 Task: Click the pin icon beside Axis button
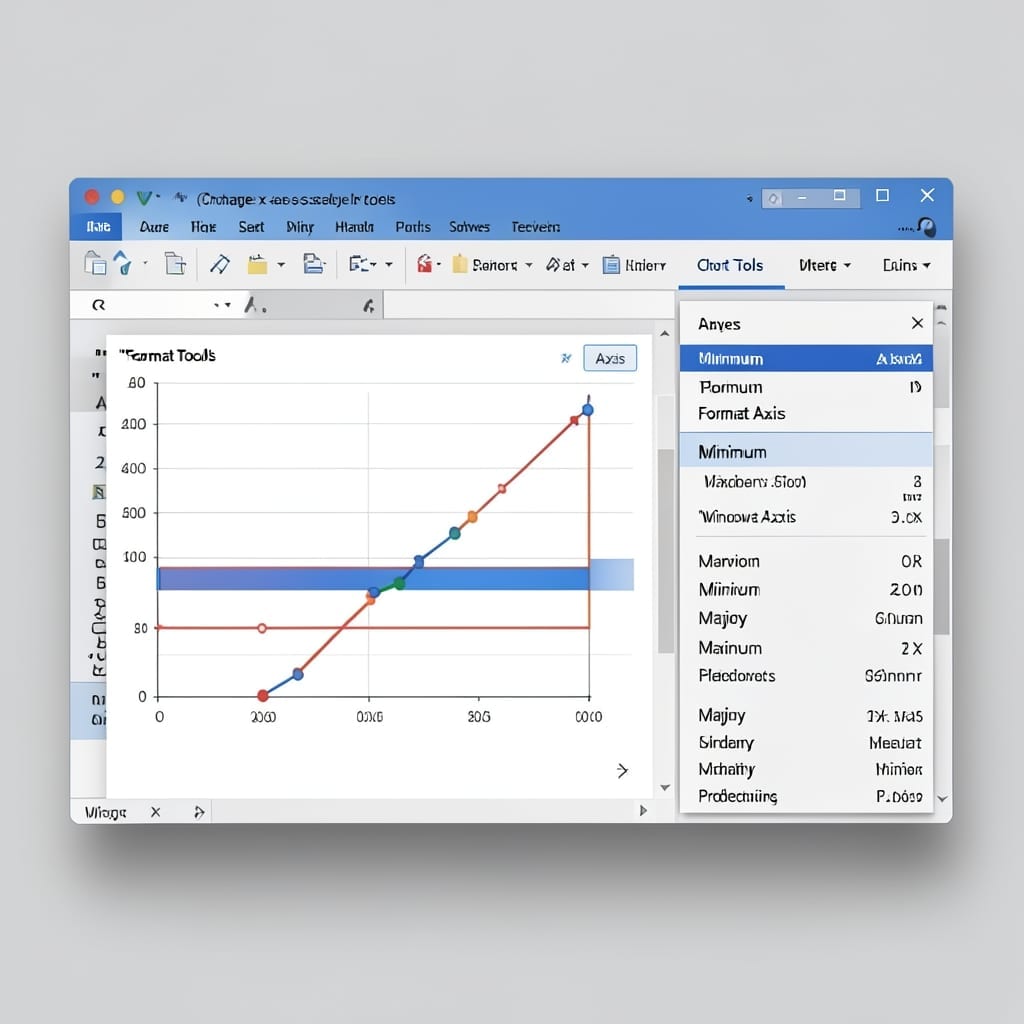[x=566, y=358]
